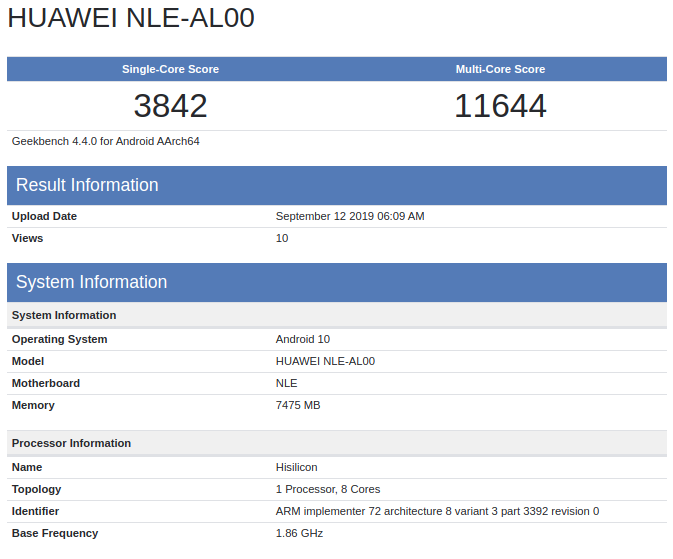Select the Single-Core Score header
Image resolution: width=673 pixels, height=559 pixels.
click(x=170, y=69)
